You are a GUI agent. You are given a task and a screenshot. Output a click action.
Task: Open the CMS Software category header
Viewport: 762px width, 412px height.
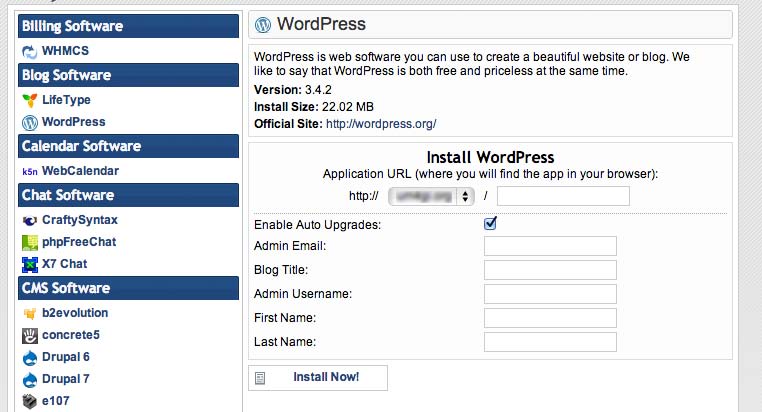pyautogui.click(x=128, y=288)
